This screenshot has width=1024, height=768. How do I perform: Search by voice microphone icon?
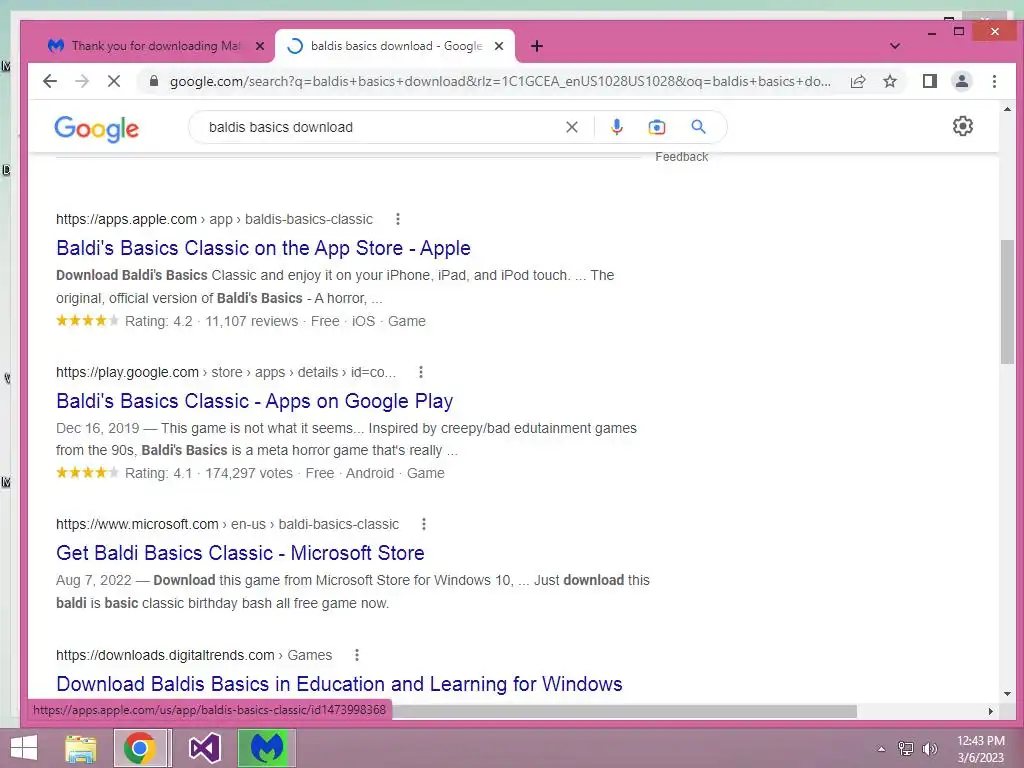pyautogui.click(x=616, y=127)
